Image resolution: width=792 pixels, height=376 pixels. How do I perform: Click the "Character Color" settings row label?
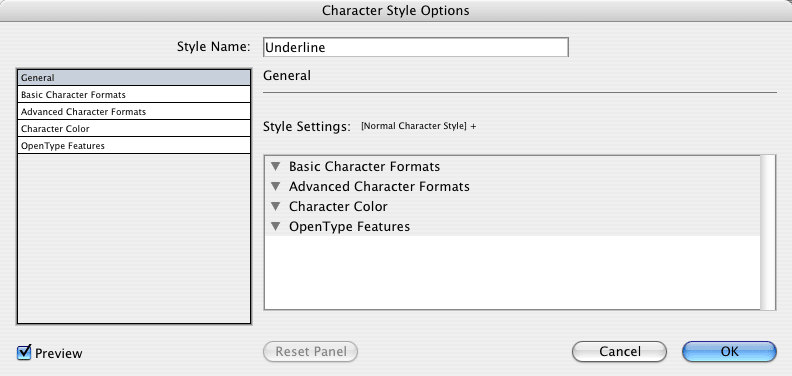click(x=338, y=206)
